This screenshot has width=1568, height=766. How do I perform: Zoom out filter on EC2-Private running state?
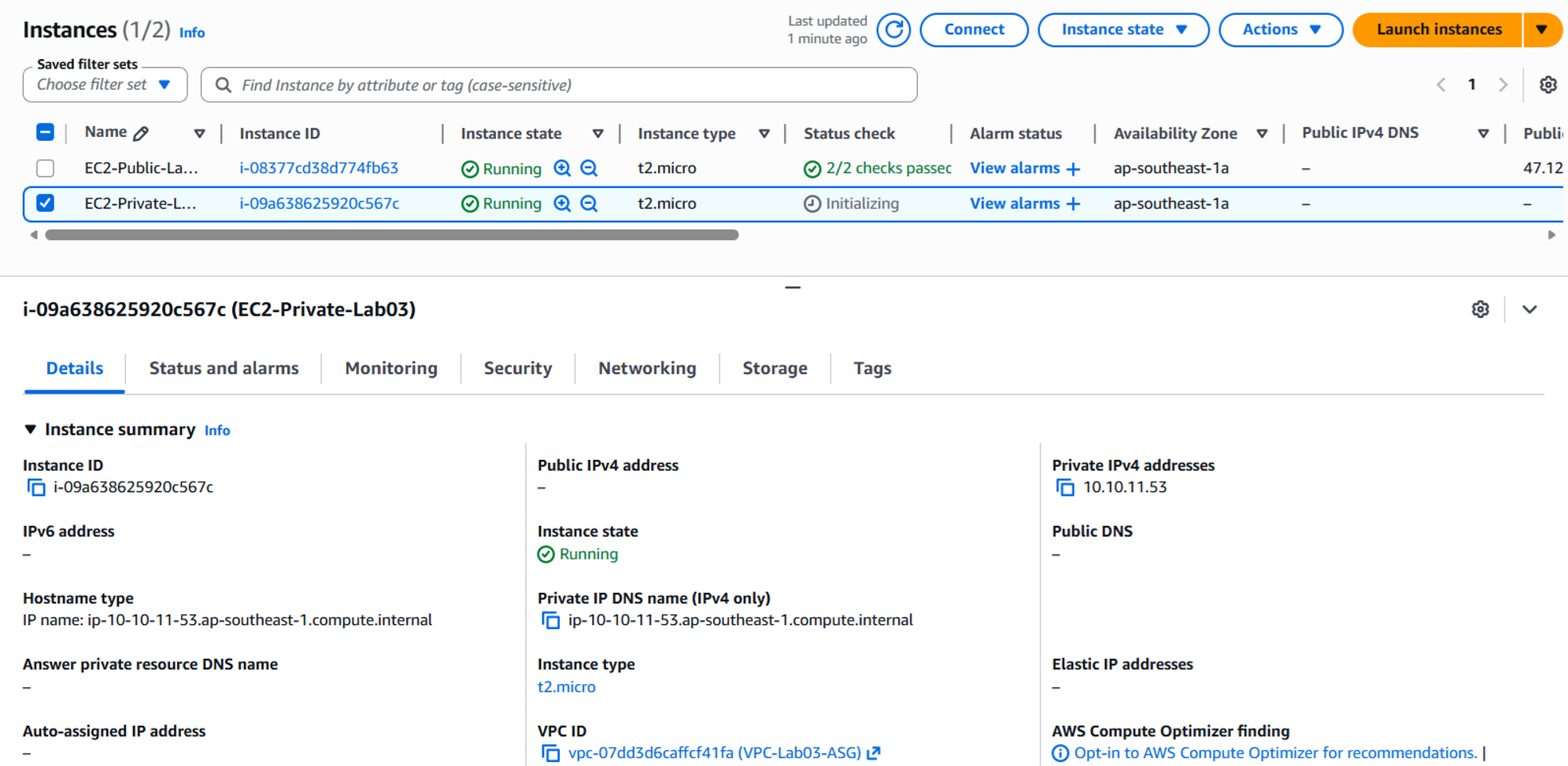point(589,204)
